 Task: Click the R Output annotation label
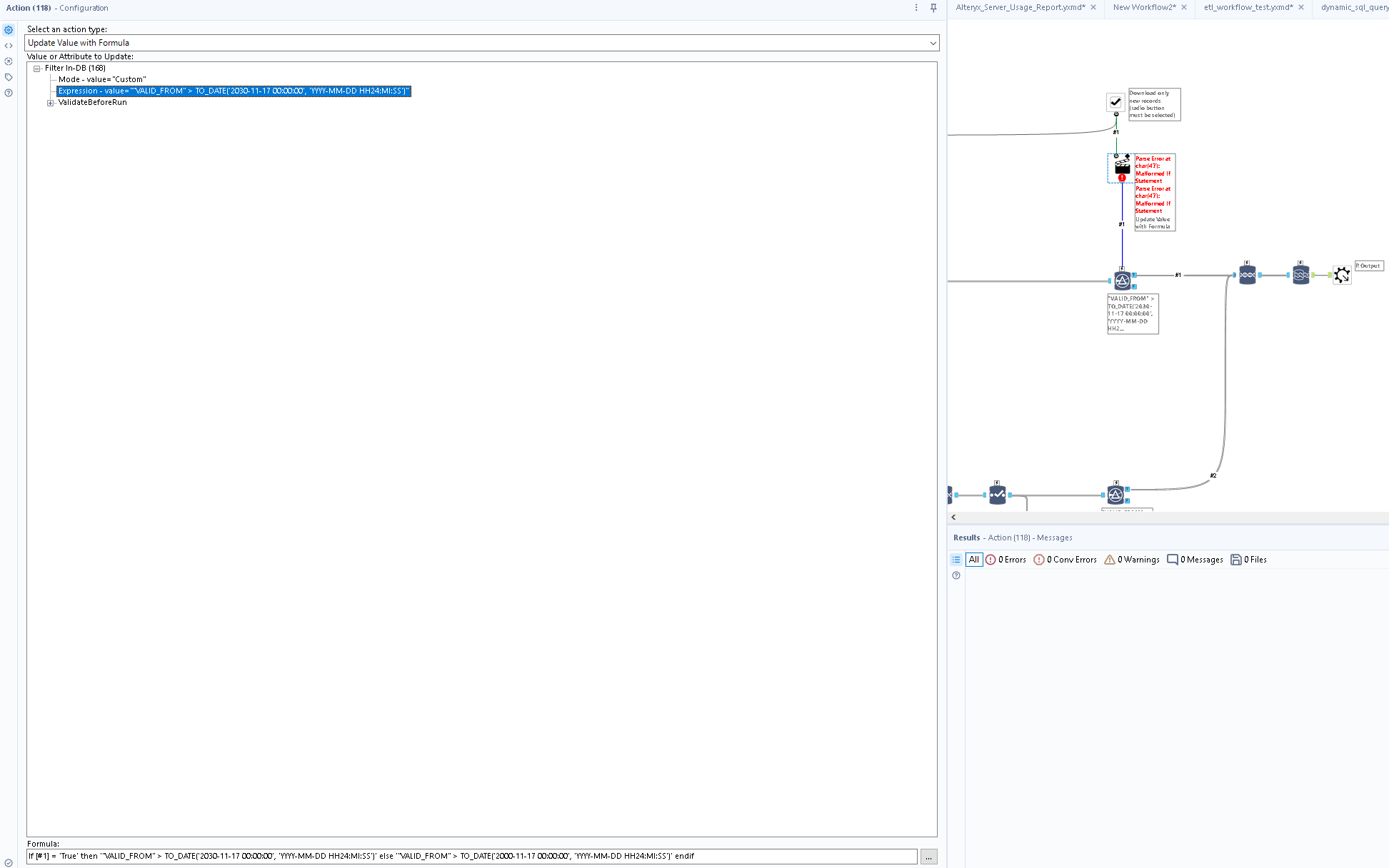[1369, 266]
